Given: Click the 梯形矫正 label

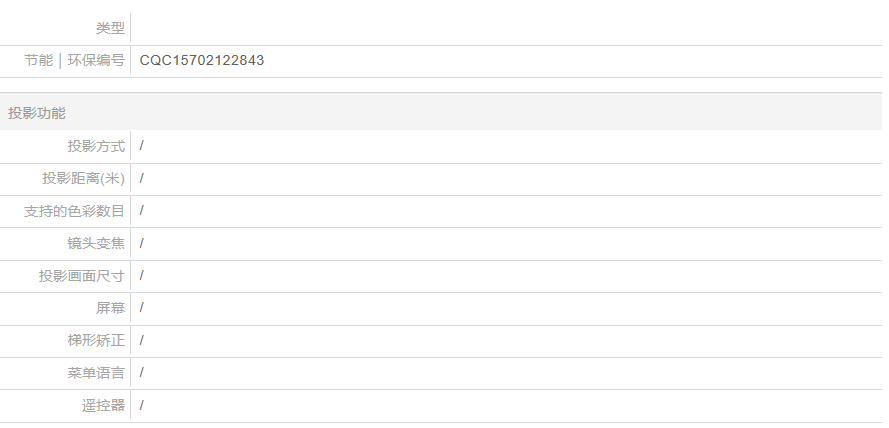Looking at the screenshot, I should (96, 341).
